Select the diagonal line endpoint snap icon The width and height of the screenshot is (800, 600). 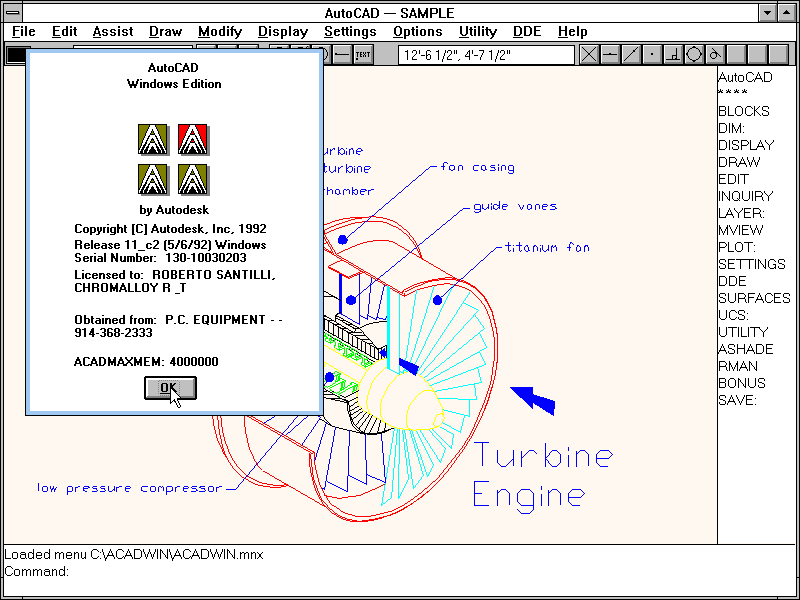pos(631,55)
